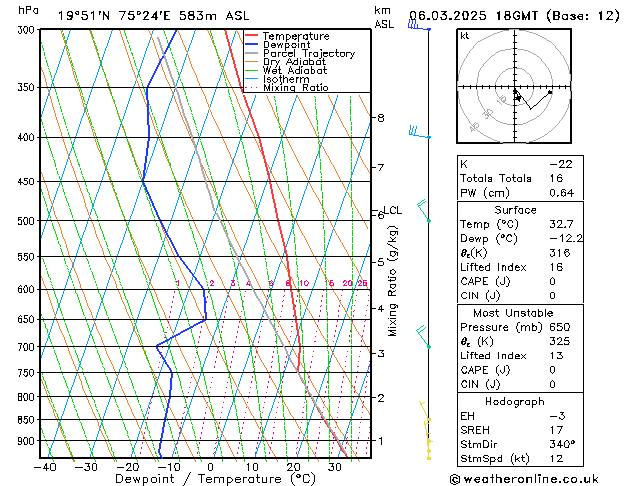The height and width of the screenshot is (486, 629).
Task: Click the wind barb at the 300 hPa level
Action: [x=419, y=26]
